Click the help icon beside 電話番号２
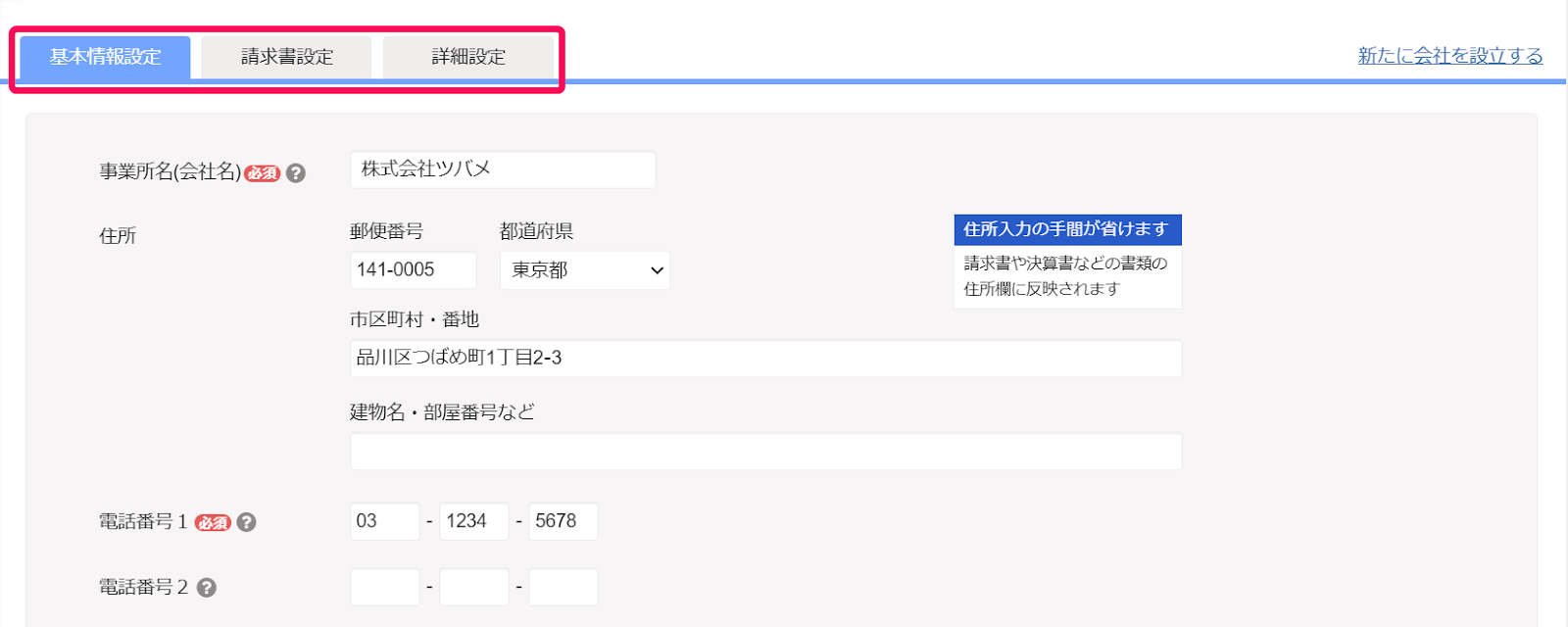This screenshot has height=627, width=1568. [x=207, y=588]
